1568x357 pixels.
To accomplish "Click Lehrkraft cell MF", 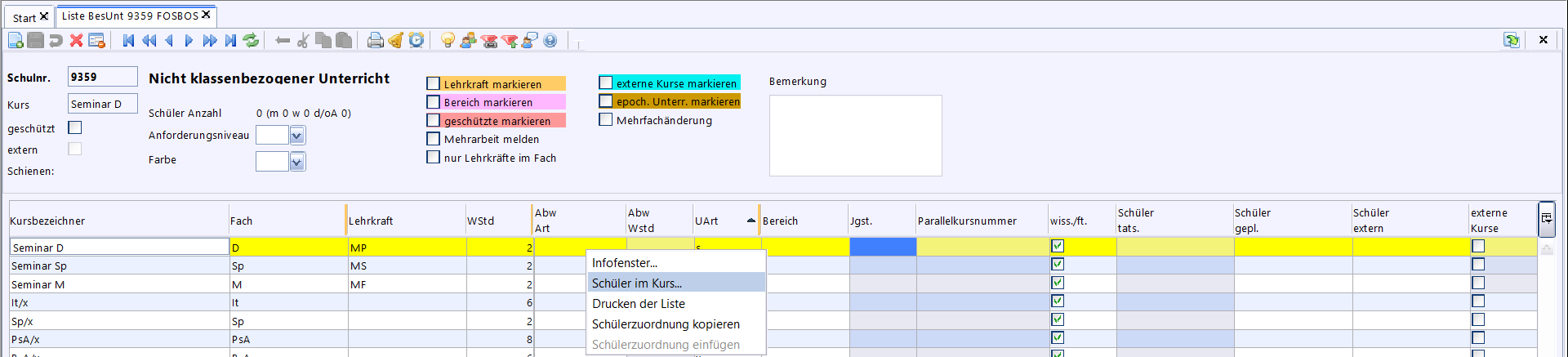I will coord(407,284).
